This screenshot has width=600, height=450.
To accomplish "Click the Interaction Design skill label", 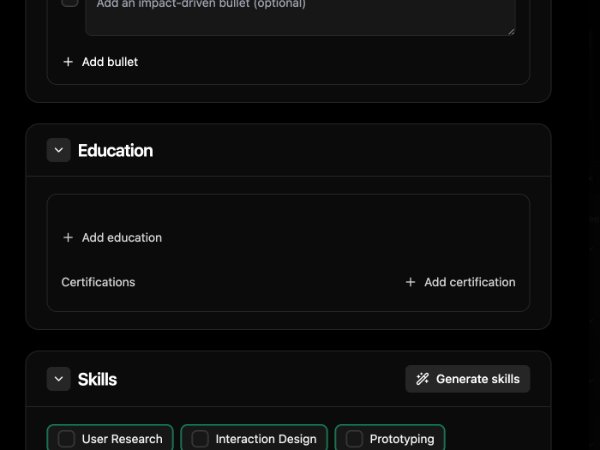I will click(266, 439).
